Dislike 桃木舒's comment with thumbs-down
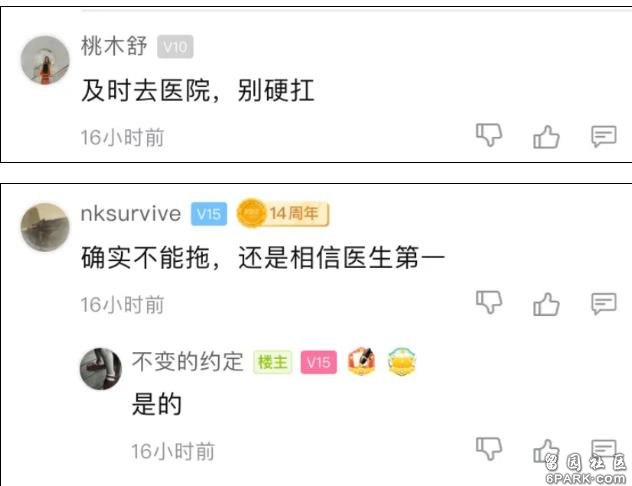Screen dimensions: 632x486 (489, 135)
